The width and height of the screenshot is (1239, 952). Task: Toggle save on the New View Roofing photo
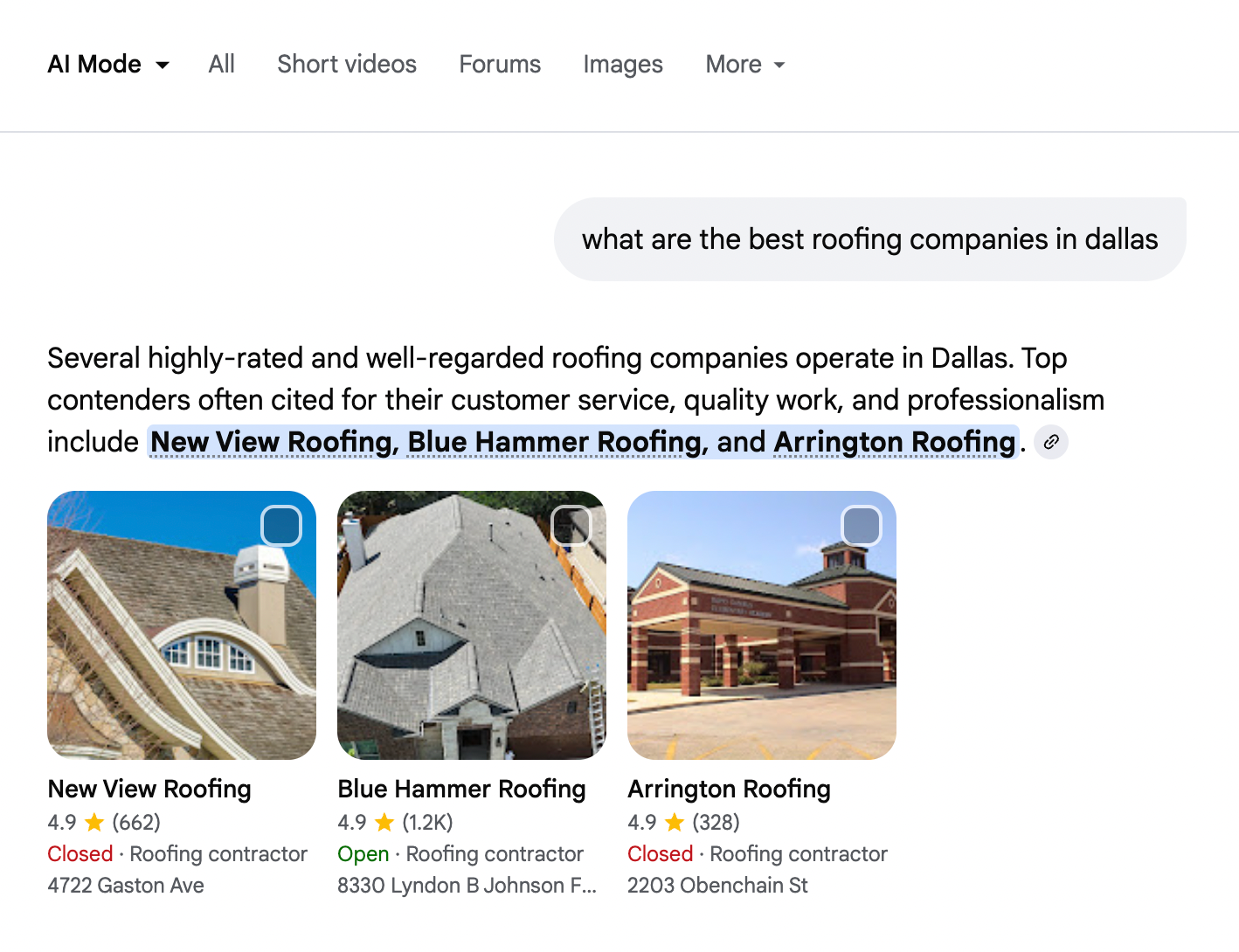click(x=281, y=526)
